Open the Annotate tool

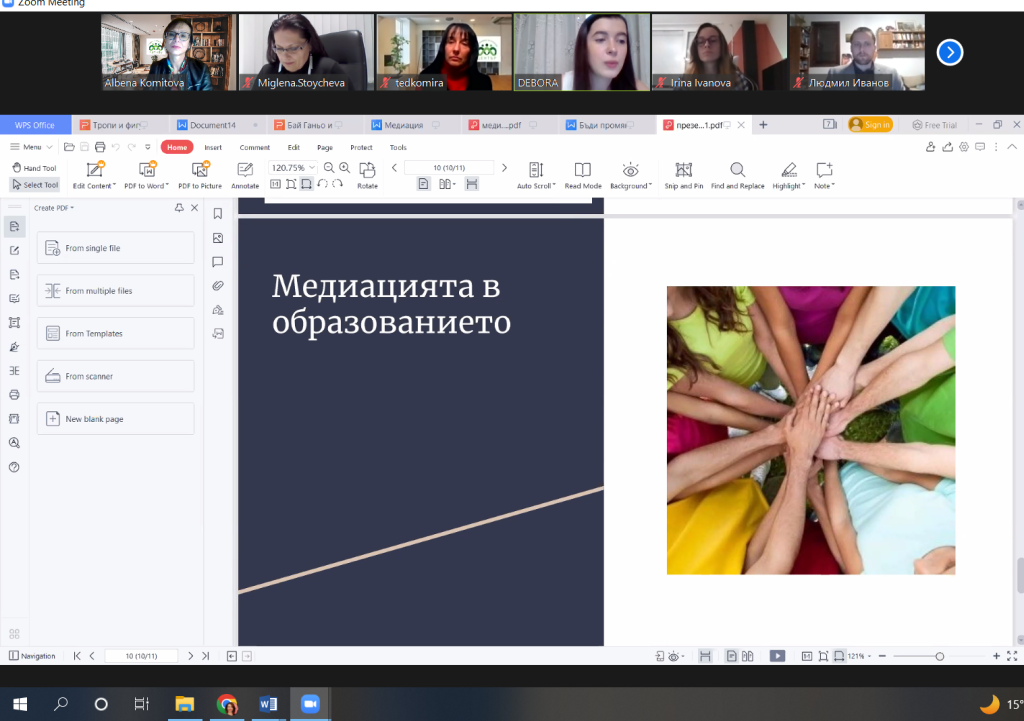(245, 176)
